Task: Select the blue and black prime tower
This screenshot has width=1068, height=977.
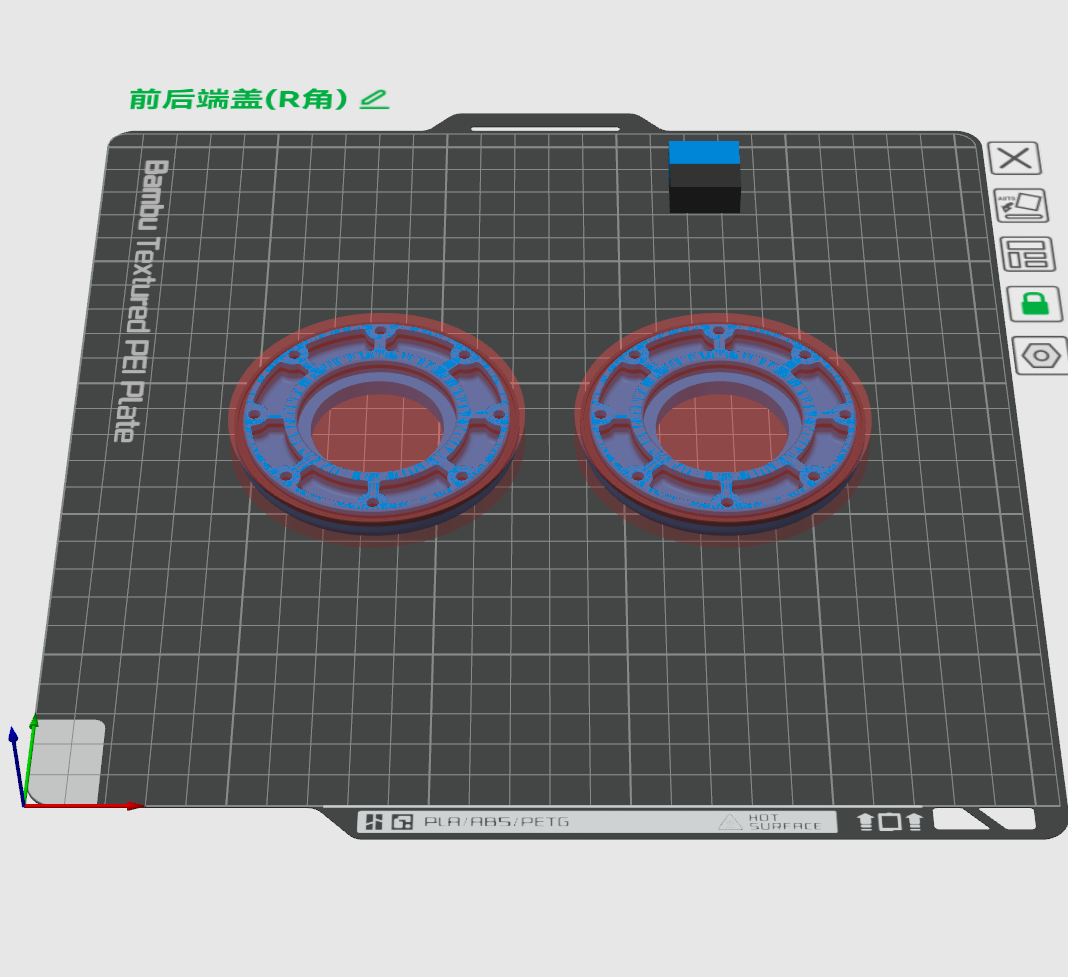Action: [x=704, y=177]
